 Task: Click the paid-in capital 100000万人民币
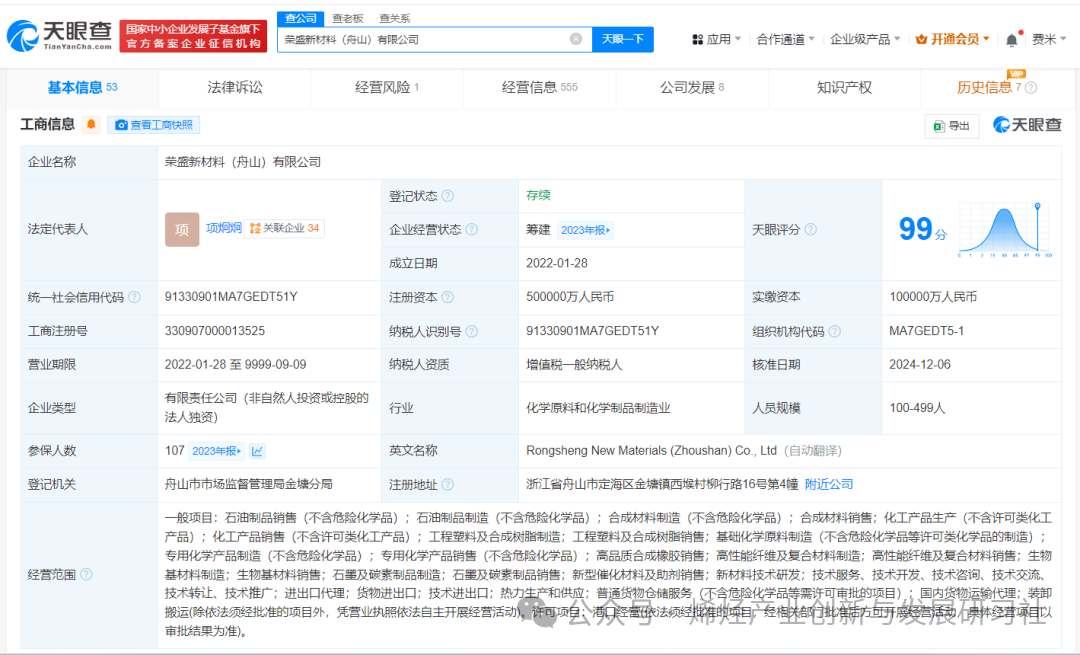click(x=933, y=297)
